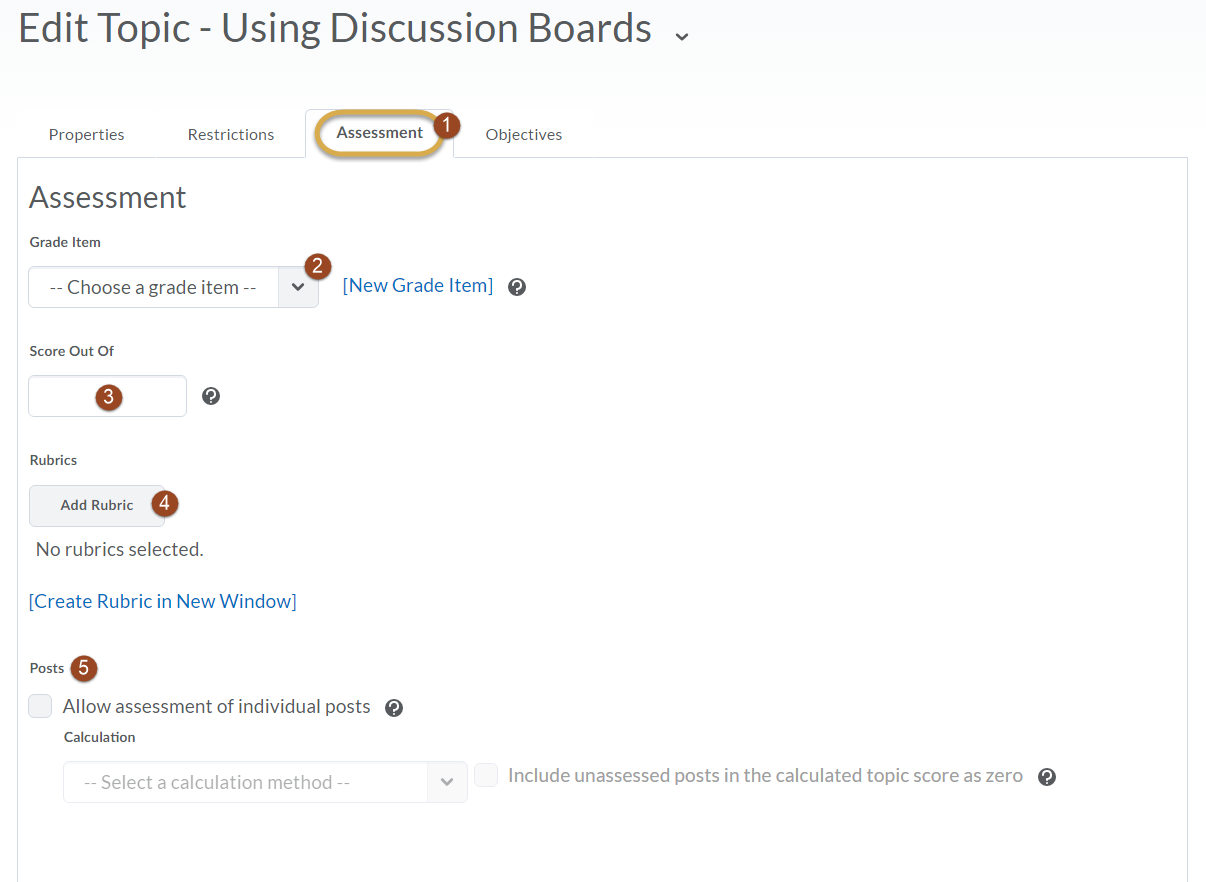Click the Edit Topic page heading text

pyautogui.click(x=336, y=28)
